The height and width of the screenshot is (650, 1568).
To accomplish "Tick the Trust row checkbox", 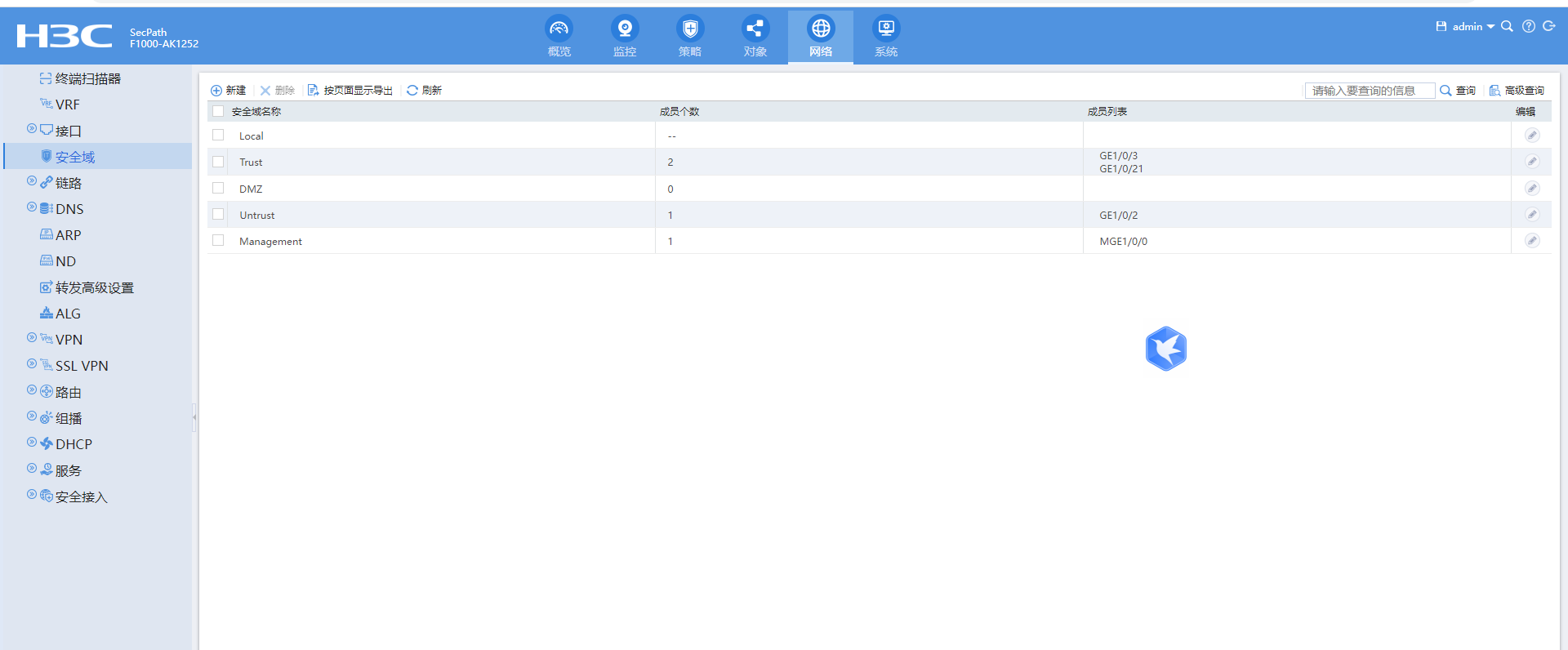I will click(218, 162).
